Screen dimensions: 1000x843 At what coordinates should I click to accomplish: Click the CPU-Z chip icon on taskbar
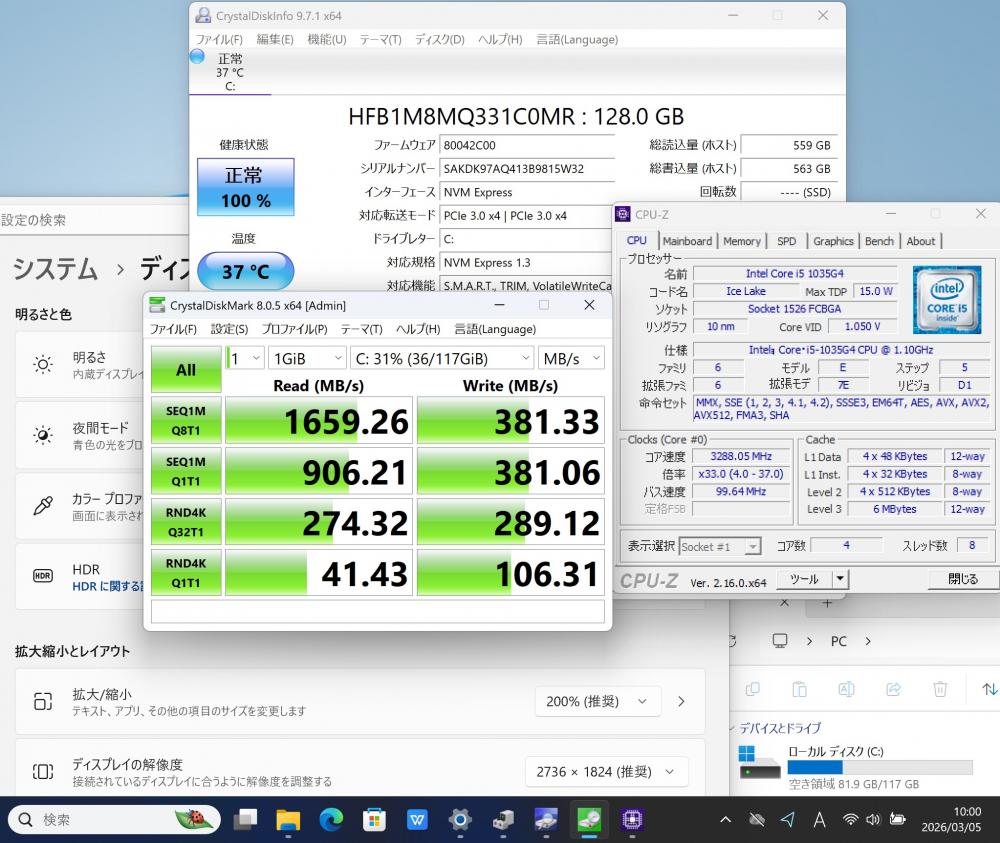pos(631,820)
